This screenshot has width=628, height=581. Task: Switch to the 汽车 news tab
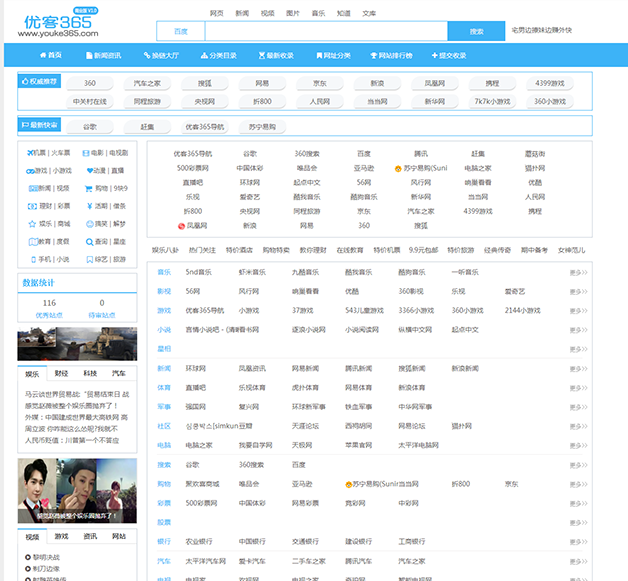tap(119, 373)
